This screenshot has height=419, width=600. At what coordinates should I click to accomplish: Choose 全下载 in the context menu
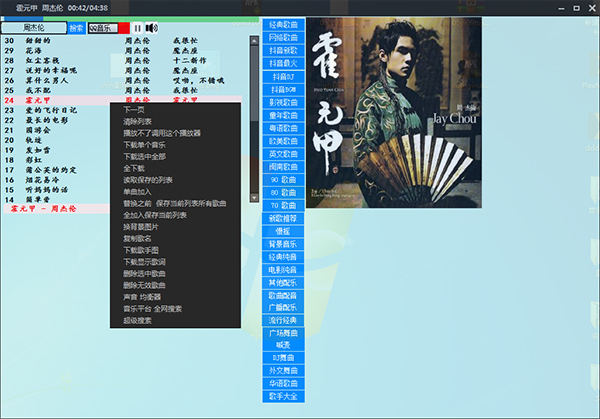[x=134, y=168]
